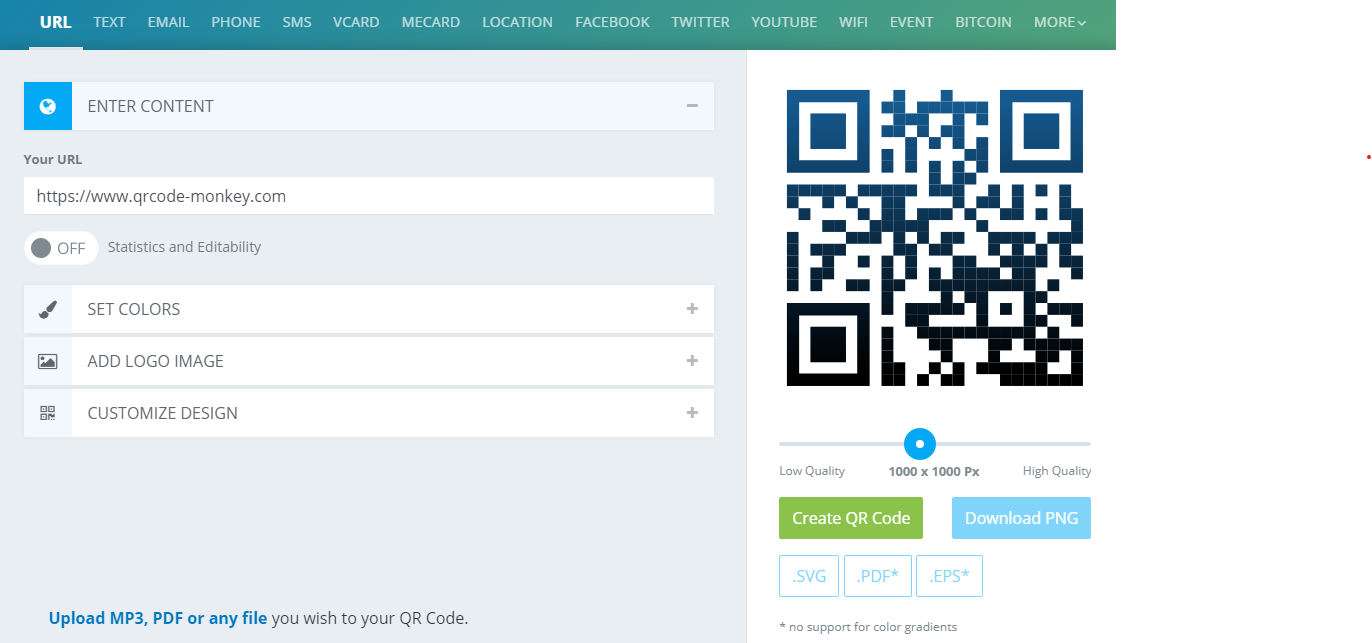Image resolution: width=1372 pixels, height=643 pixels.
Task: Open the EMAIL tab
Action: [x=168, y=22]
